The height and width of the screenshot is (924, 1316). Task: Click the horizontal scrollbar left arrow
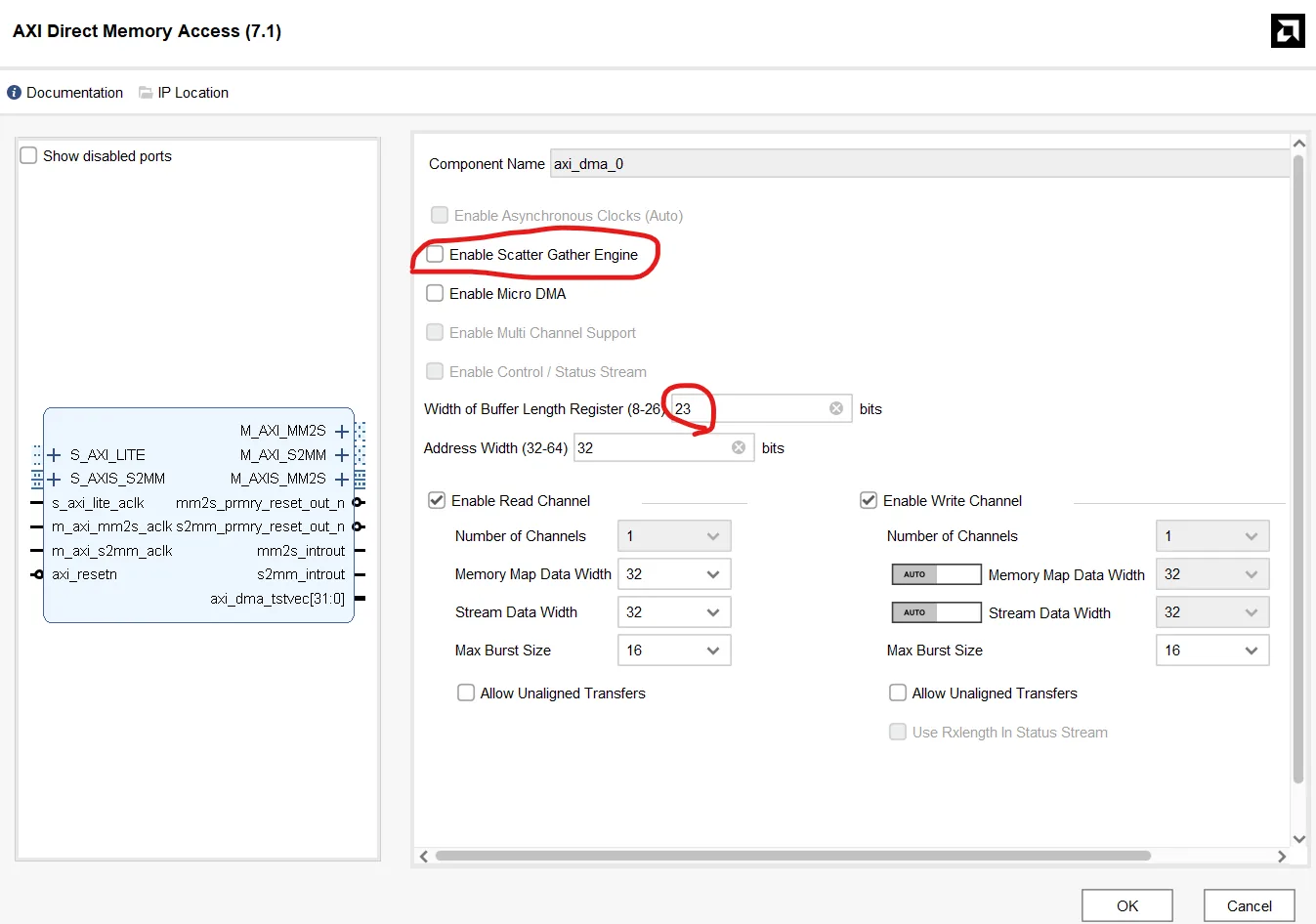[423, 857]
